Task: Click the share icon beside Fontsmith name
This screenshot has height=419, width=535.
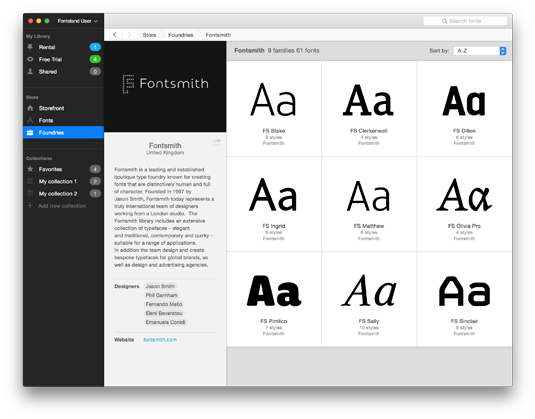Action: [217, 142]
